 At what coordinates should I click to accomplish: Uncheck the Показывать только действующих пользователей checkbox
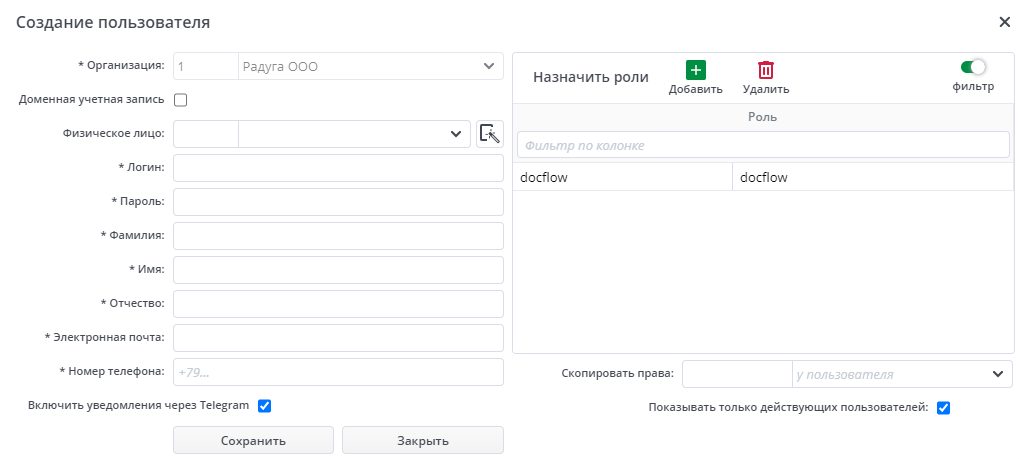click(x=943, y=408)
